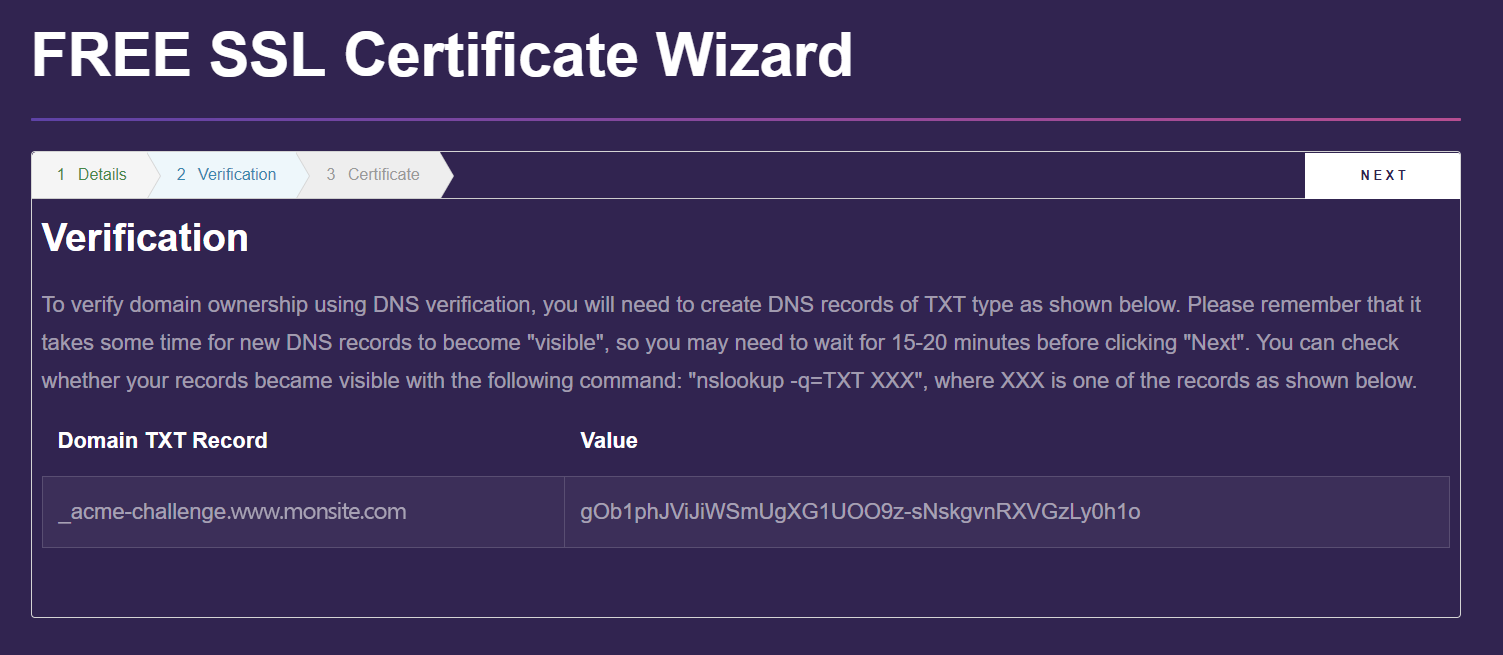Click step number 3 in wizard
1503x655 pixels.
coord(331,175)
